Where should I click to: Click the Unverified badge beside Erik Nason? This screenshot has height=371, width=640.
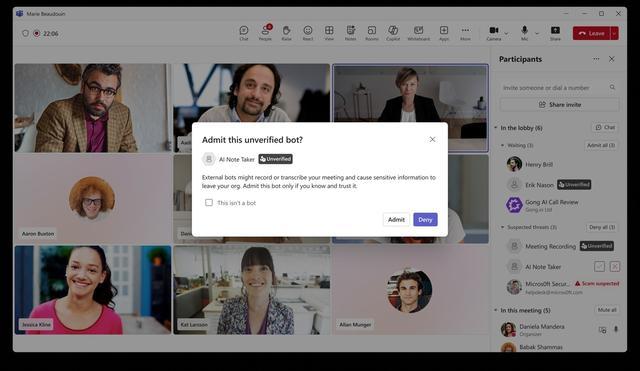[574, 184]
